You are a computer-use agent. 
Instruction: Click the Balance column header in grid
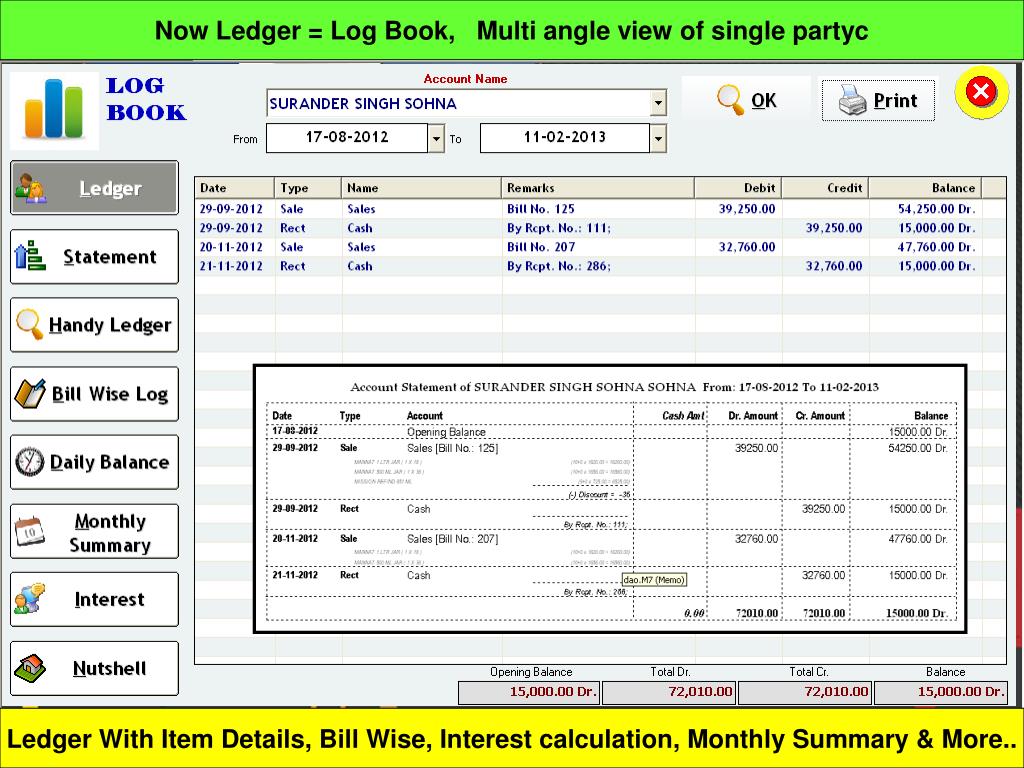[x=925, y=187]
